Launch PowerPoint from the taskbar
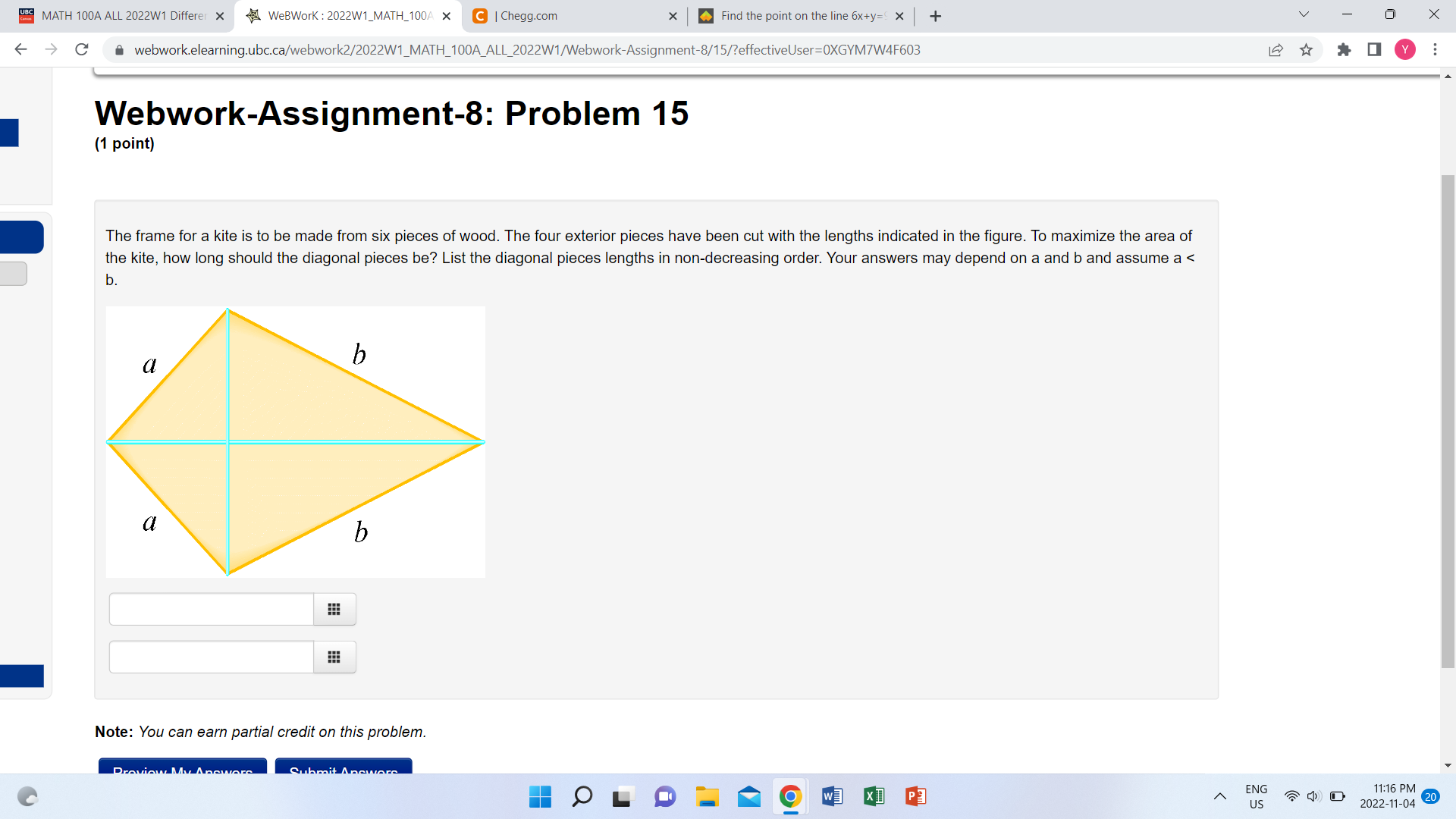This screenshot has width=1456, height=819. point(915,796)
